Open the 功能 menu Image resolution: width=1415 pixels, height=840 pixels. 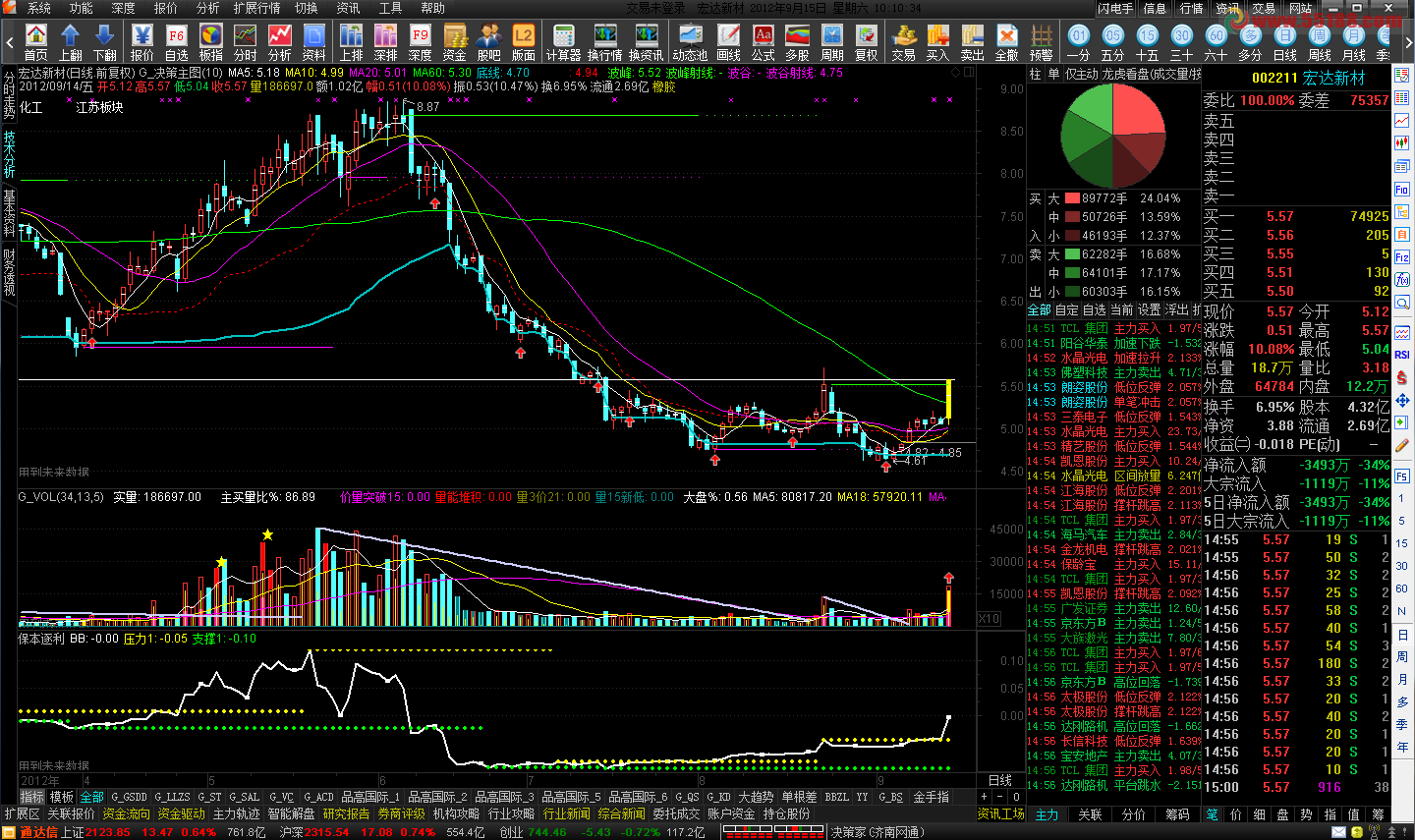point(81,8)
